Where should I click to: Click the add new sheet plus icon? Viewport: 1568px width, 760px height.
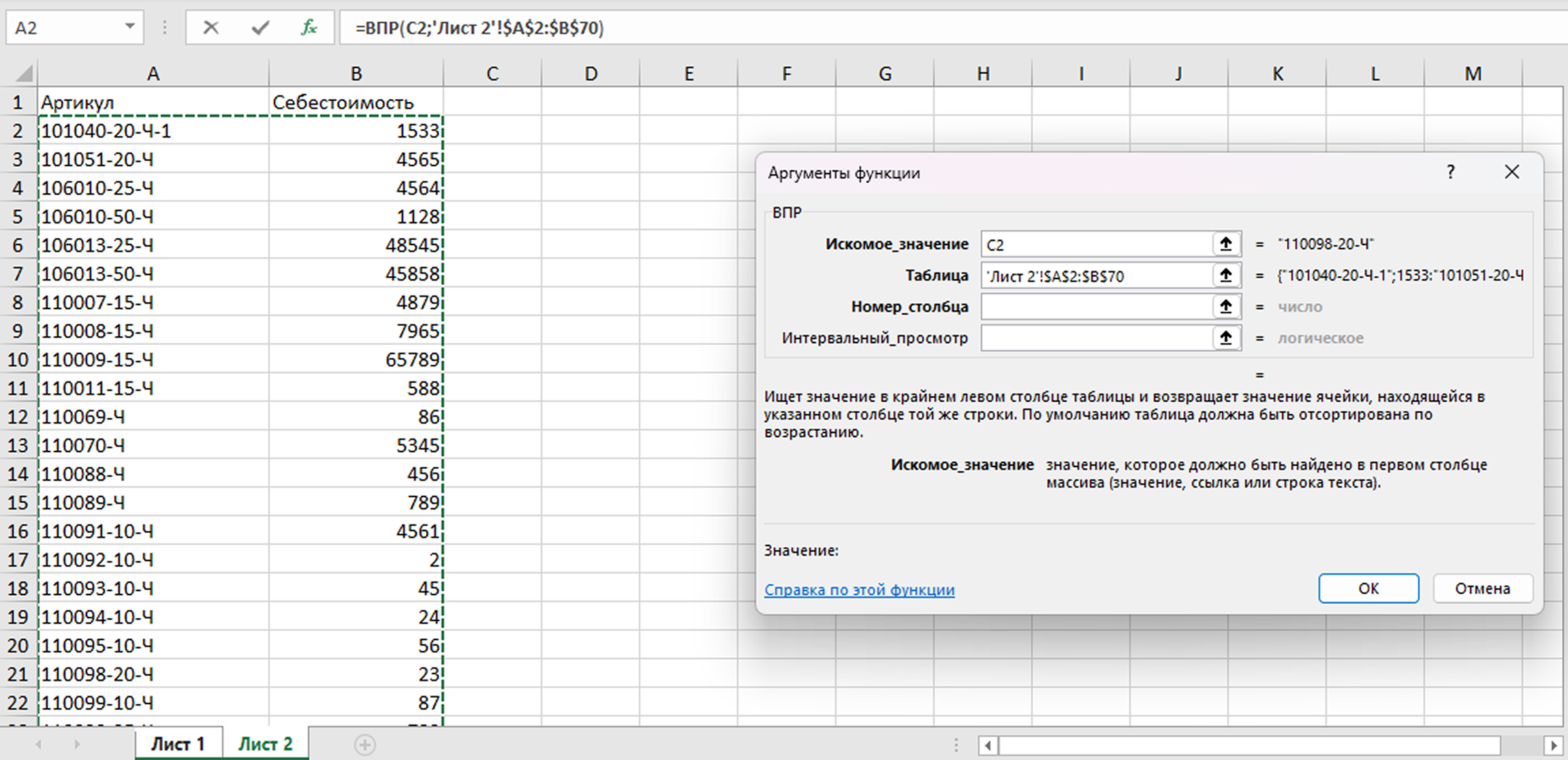(364, 744)
